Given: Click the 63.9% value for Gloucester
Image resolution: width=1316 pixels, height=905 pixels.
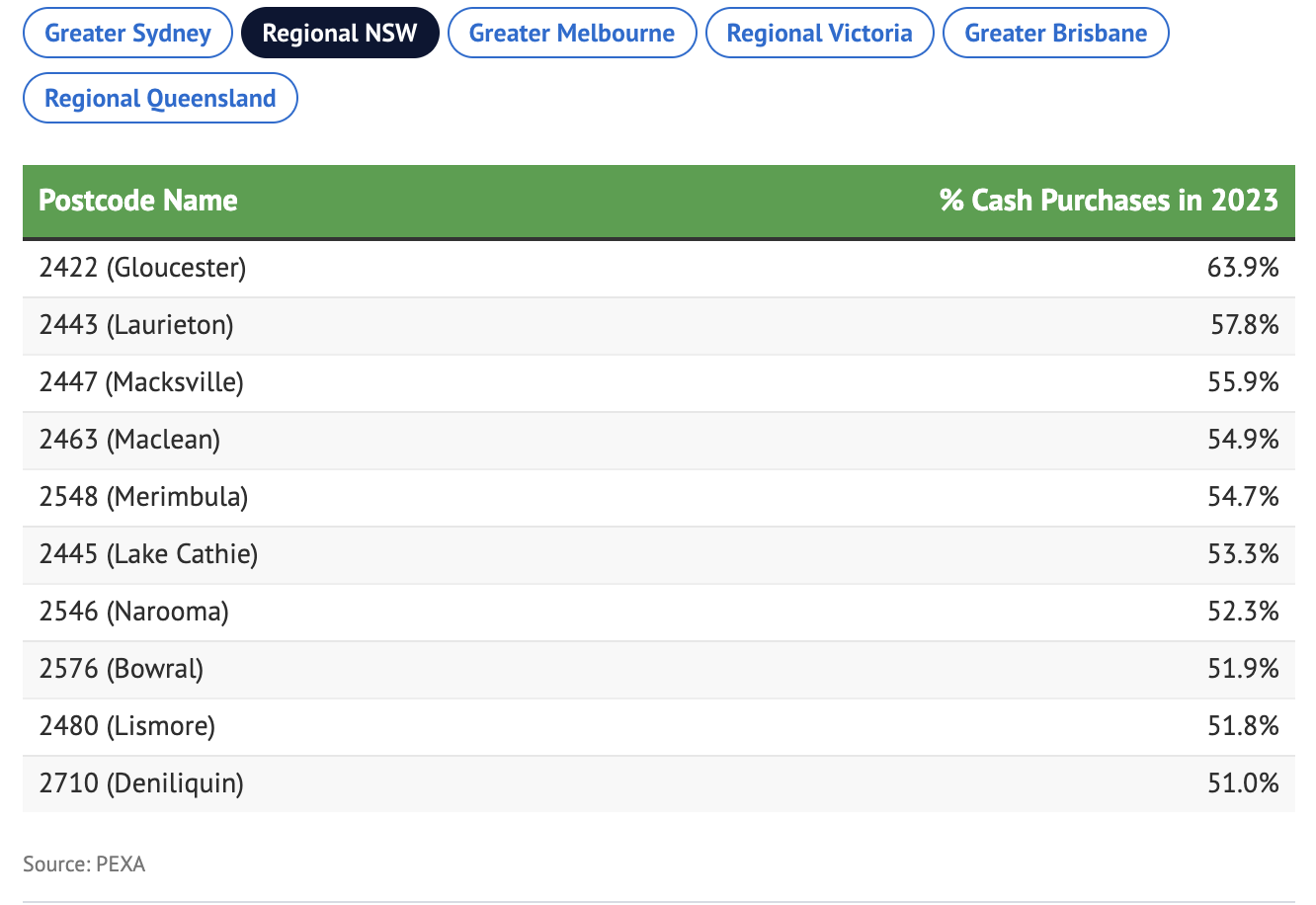Looking at the screenshot, I should pyautogui.click(x=1243, y=268).
